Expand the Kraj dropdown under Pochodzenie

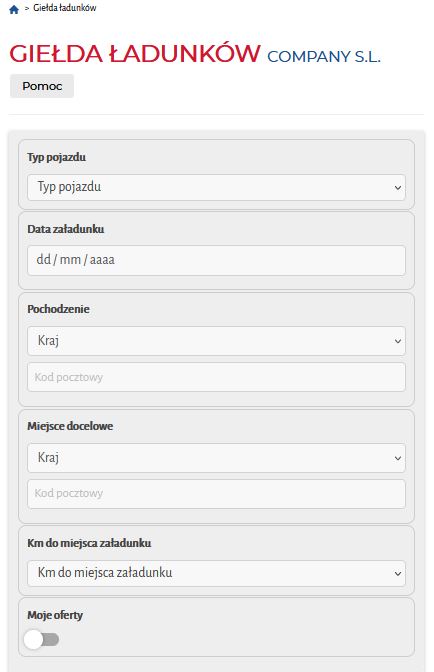(216, 341)
